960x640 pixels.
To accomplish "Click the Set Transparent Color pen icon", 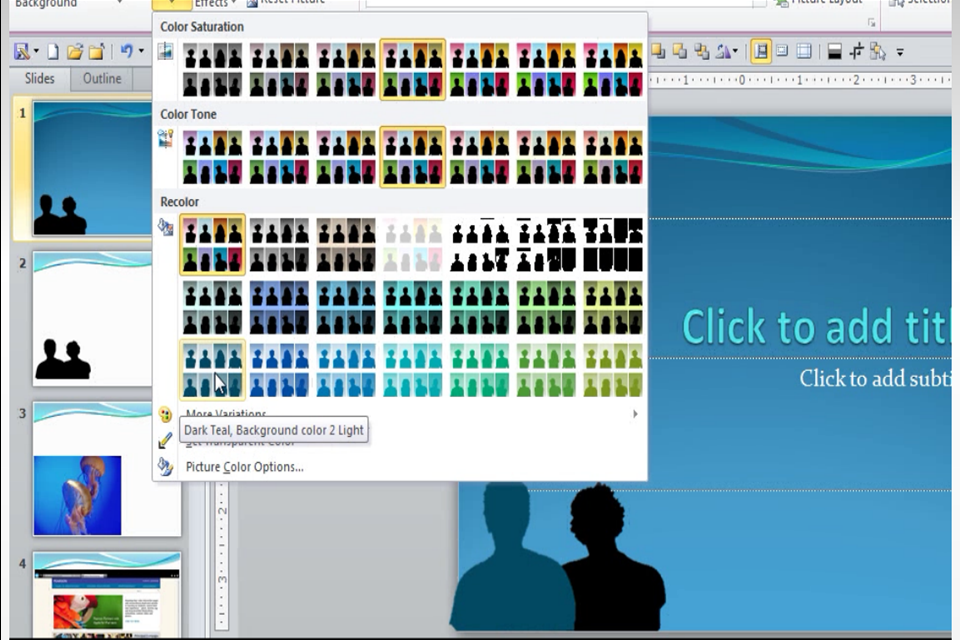I will (x=165, y=440).
